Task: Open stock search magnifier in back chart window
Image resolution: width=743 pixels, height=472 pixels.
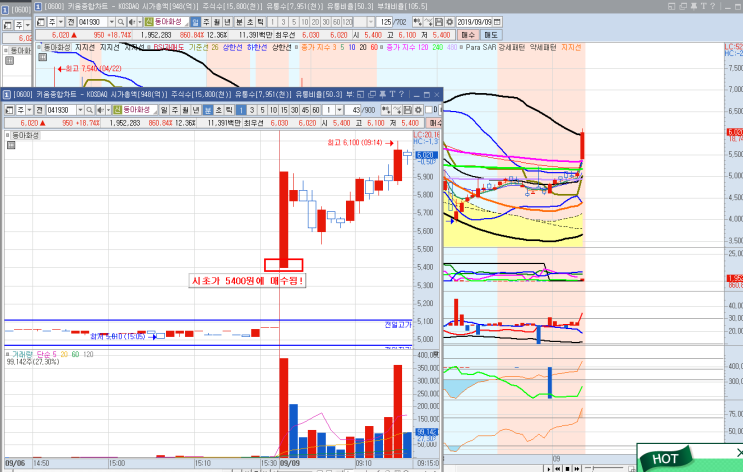Action: point(121,22)
